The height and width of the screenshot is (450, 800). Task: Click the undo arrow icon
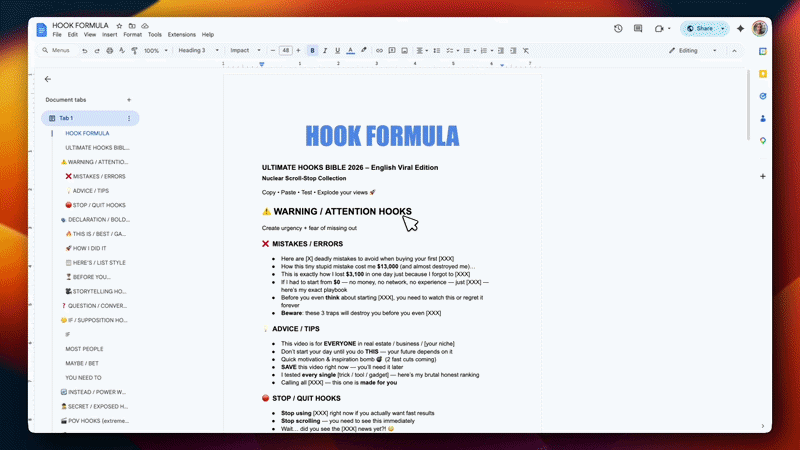(x=84, y=50)
